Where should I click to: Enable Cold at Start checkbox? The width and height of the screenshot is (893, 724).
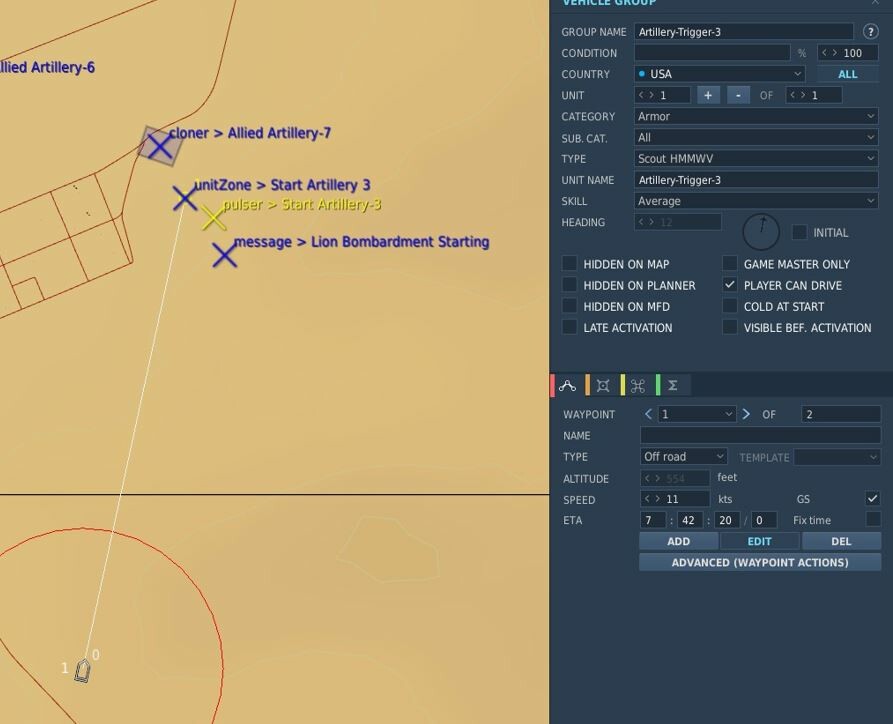pyautogui.click(x=730, y=306)
